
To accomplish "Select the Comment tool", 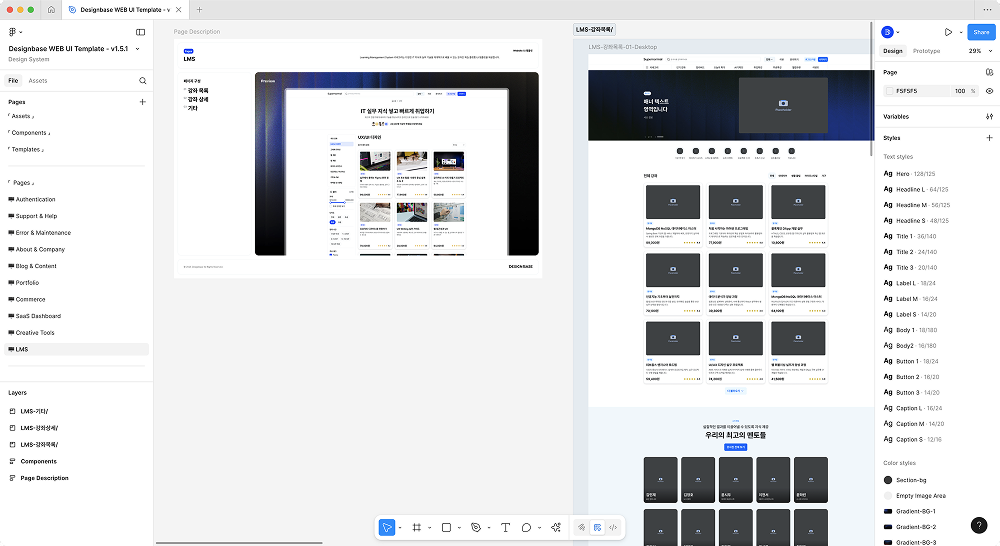I will [526, 527].
